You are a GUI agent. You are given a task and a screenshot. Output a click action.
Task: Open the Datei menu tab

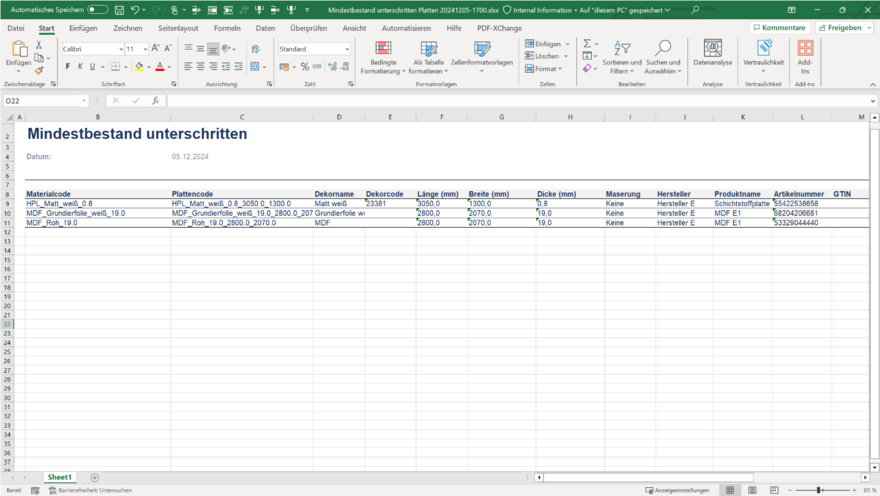(16, 28)
